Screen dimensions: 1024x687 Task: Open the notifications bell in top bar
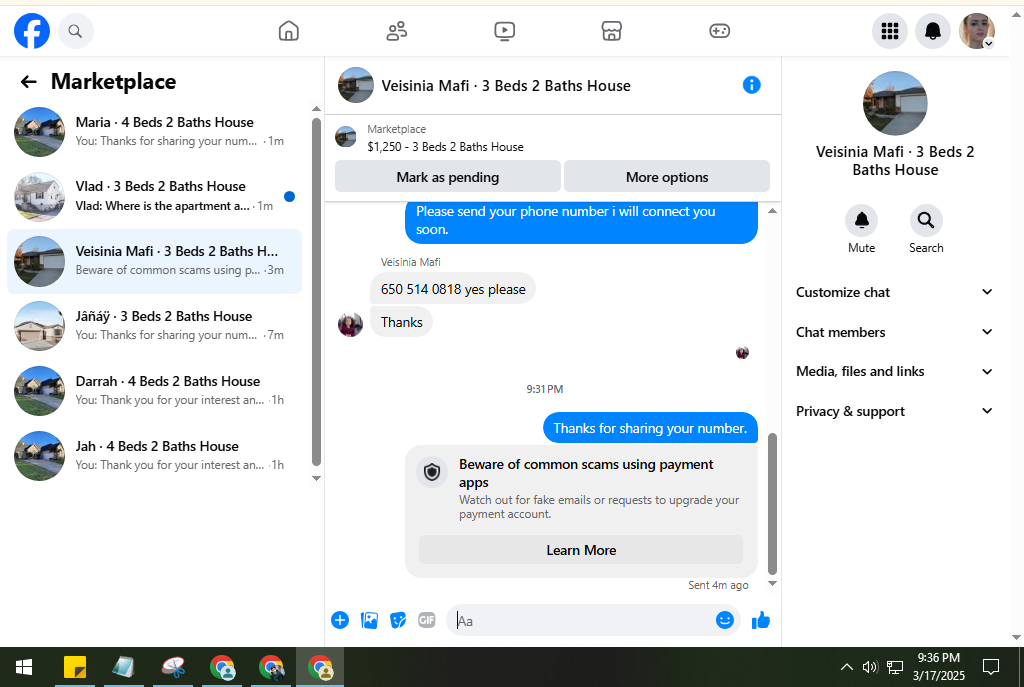point(933,31)
